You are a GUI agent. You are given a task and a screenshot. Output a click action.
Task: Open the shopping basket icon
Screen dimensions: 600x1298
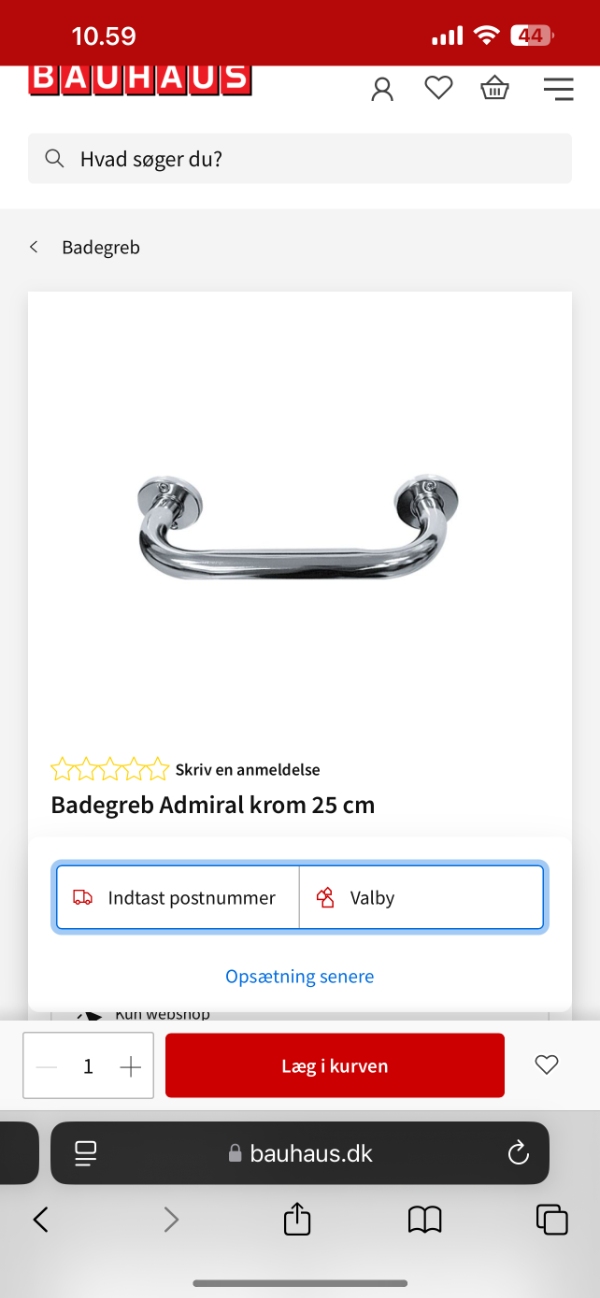[x=494, y=88]
